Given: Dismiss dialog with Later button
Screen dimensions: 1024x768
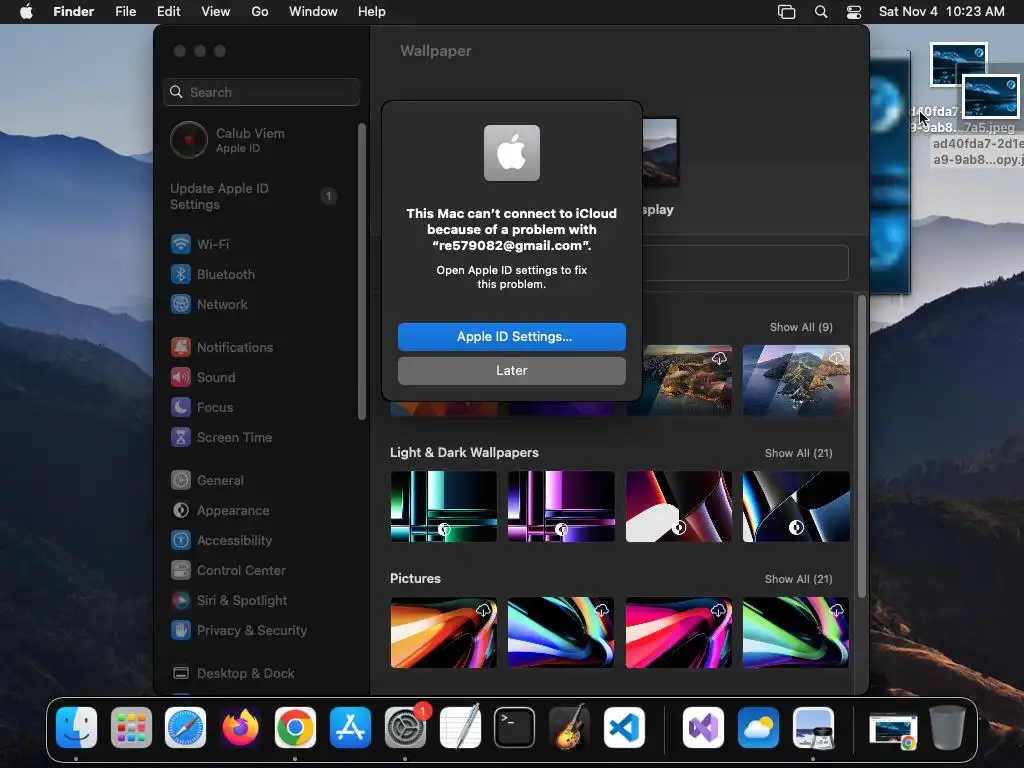Looking at the screenshot, I should pos(512,371).
